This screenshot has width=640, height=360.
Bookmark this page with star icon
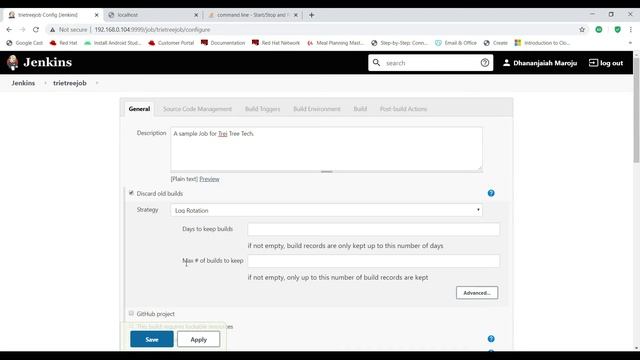click(x=582, y=29)
